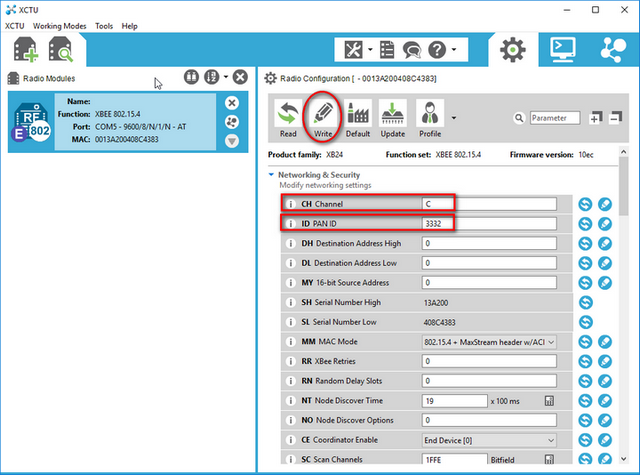
Task: Click Update firmware button
Action: coord(393,119)
